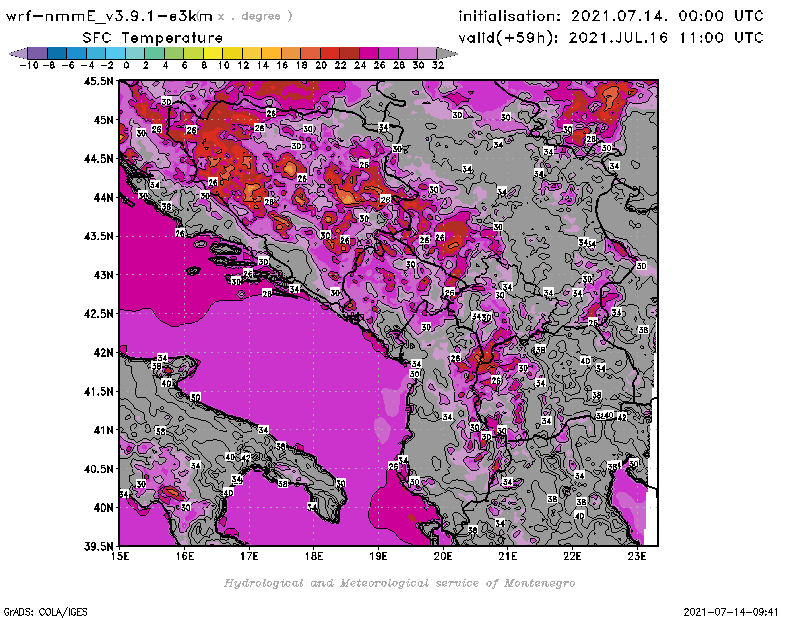Click the '44.5N' latitude label
This screenshot has width=800, height=618.
pyautogui.click(x=99, y=159)
